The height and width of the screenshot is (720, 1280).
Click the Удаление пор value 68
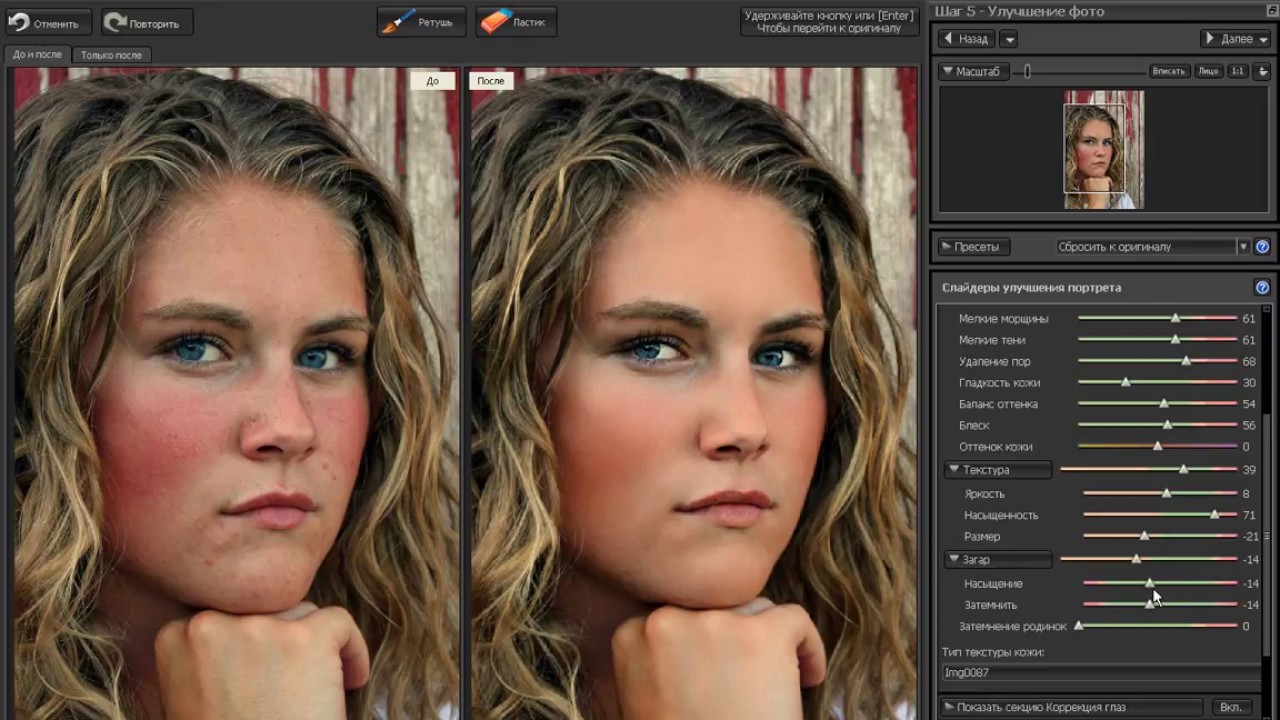click(x=1248, y=361)
